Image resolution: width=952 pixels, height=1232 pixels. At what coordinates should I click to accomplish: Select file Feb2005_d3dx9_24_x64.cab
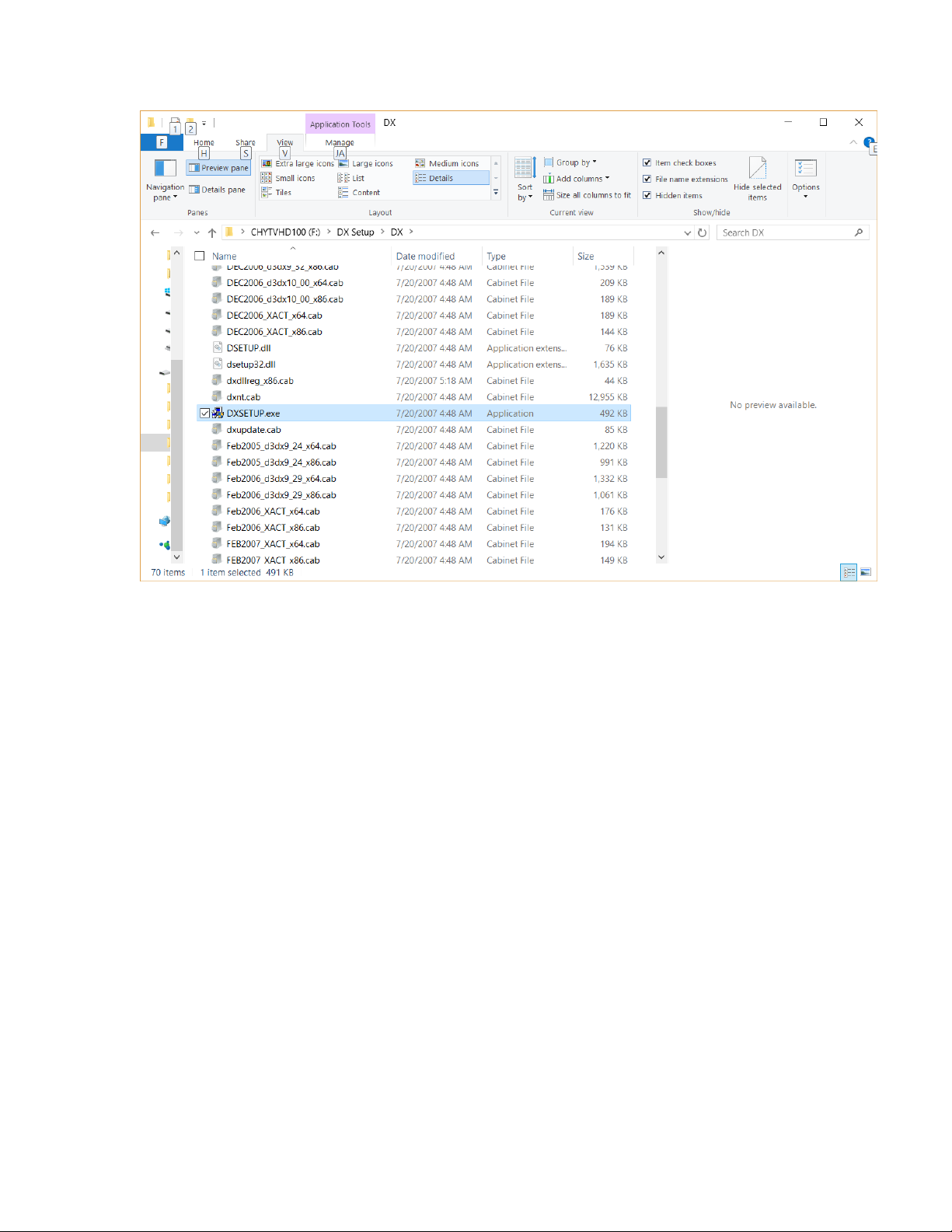pos(281,446)
